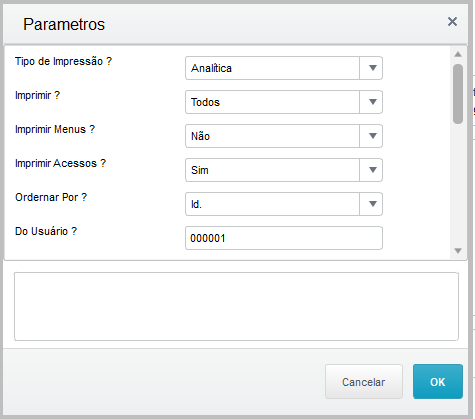Expand the Imprimir Acessos dropdown arrow

click(371, 170)
